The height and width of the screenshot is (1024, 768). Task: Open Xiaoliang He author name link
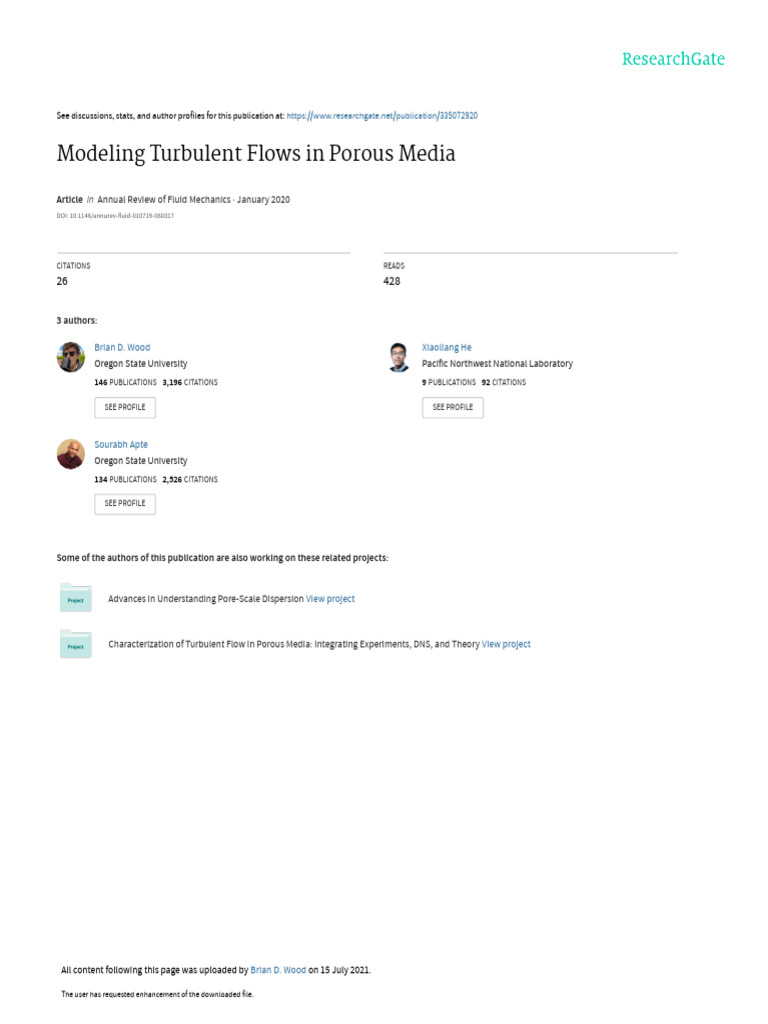click(x=447, y=348)
